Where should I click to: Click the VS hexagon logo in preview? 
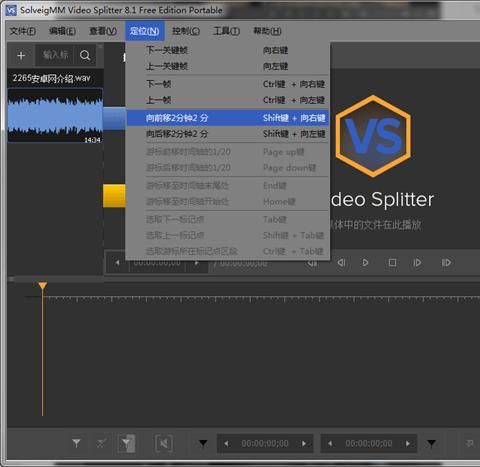click(x=373, y=136)
